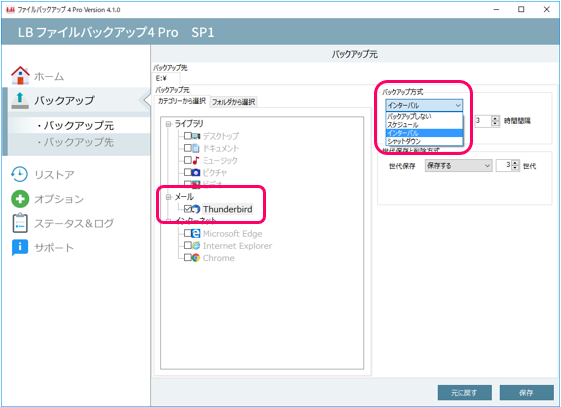
Task: Open the ホーム page via house icon
Action: 20,75
